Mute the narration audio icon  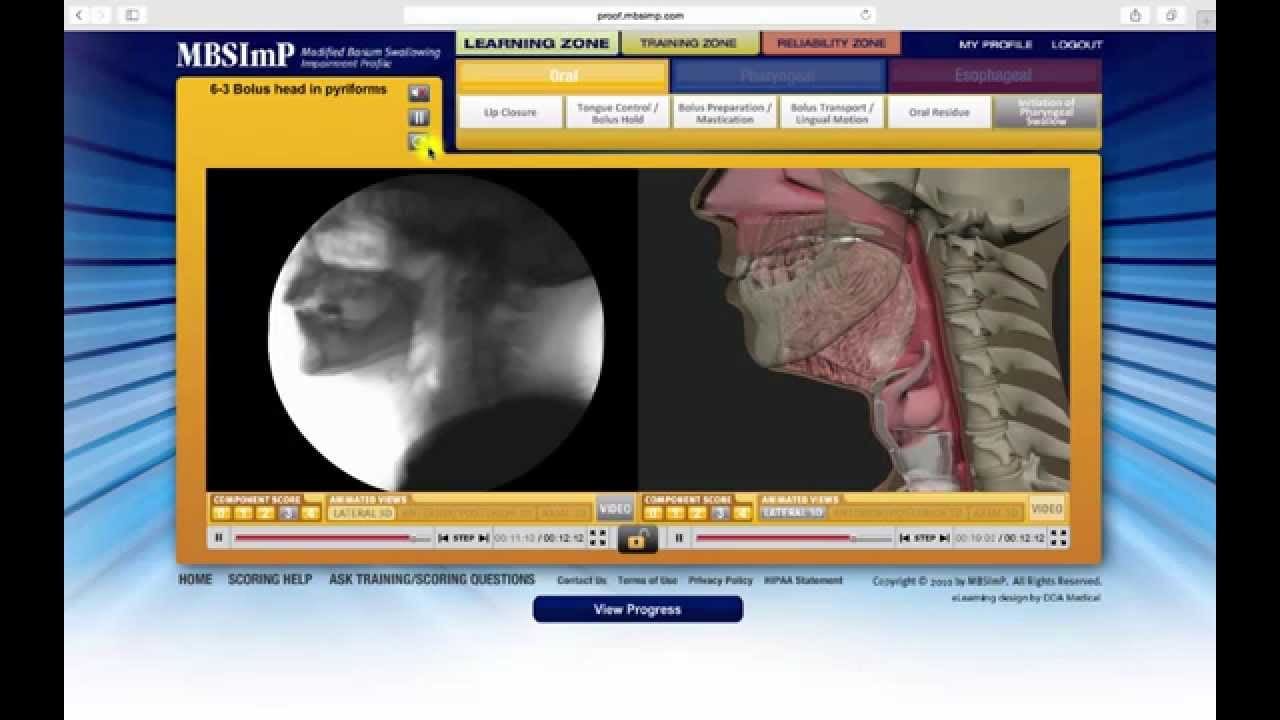tap(419, 93)
